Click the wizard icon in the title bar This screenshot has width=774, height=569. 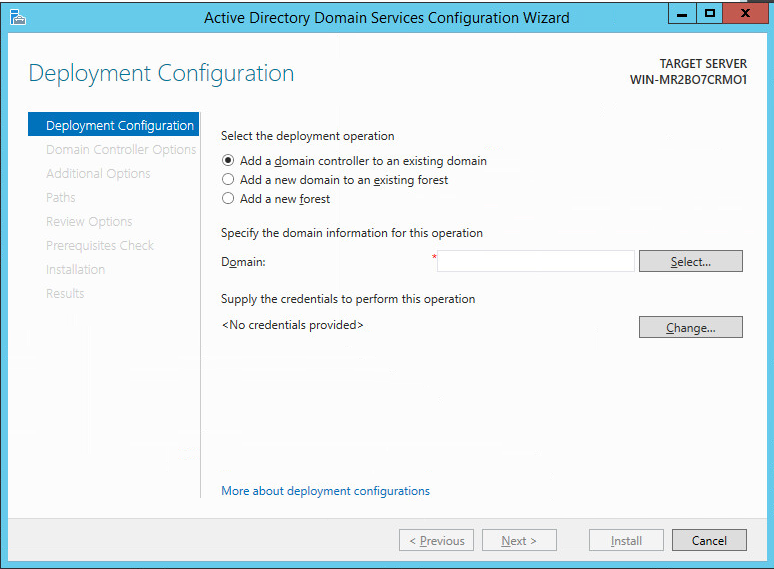(x=17, y=17)
